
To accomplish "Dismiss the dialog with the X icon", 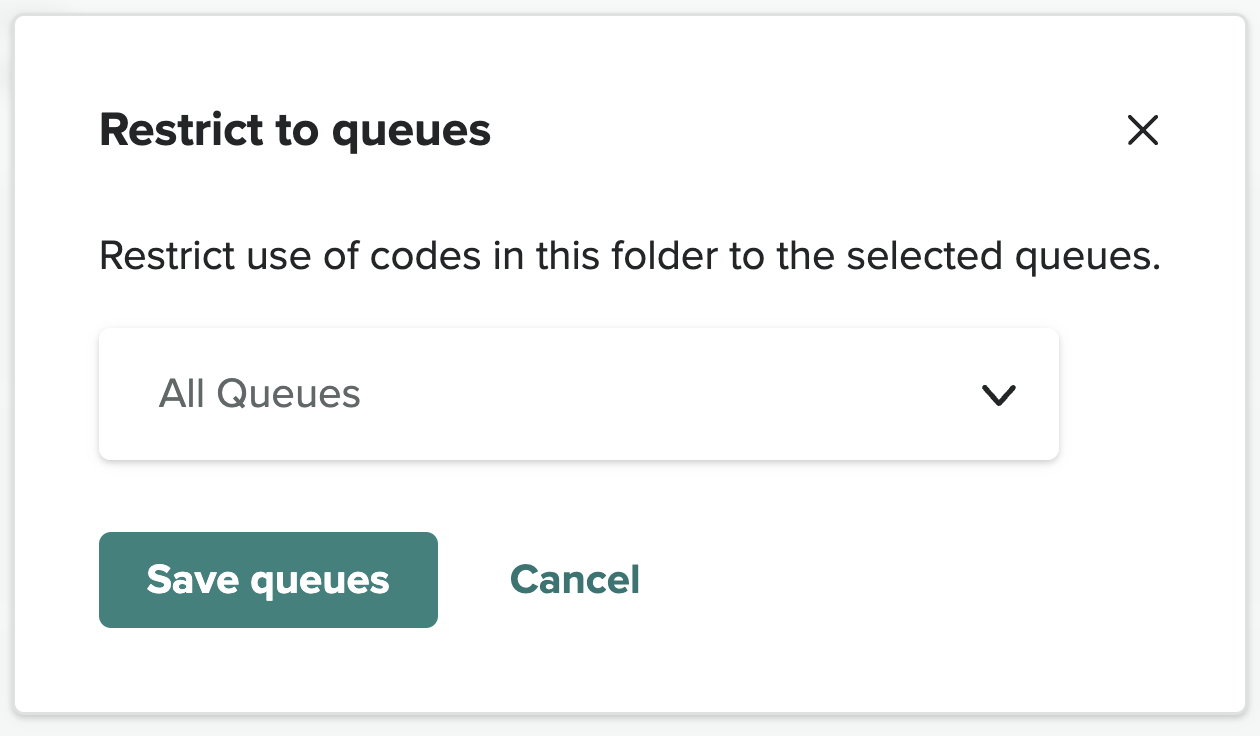I will (1142, 130).
